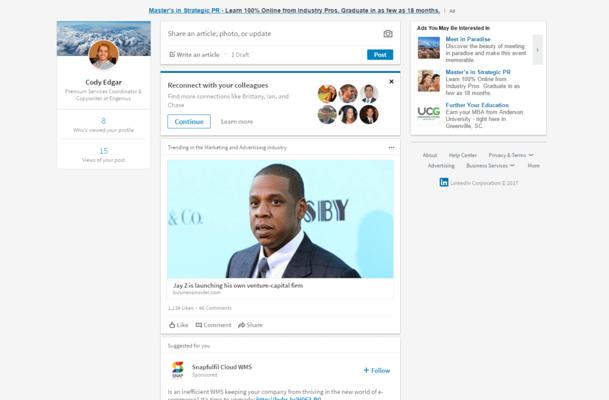
Task: Open three-dot menu on trending post
Action: (x=391, y=147)
